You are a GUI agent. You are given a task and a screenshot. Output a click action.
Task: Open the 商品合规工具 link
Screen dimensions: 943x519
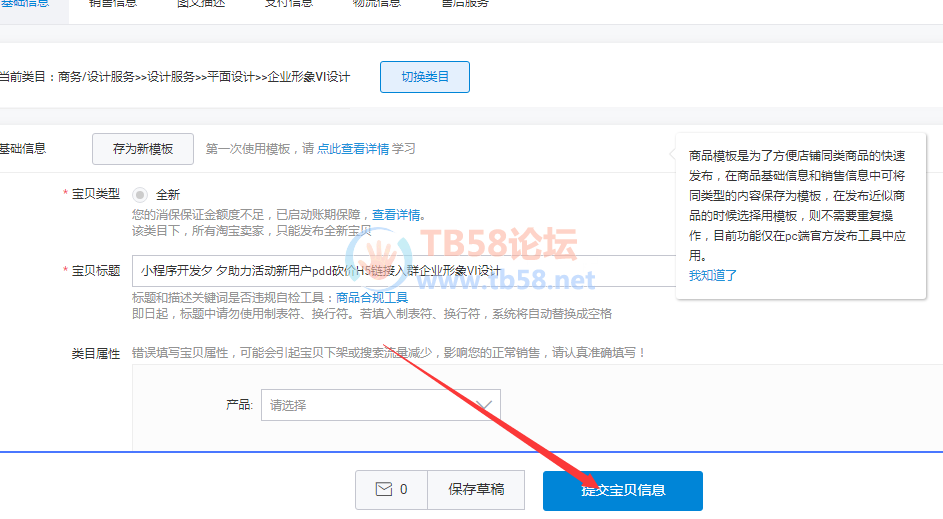coord(372,297)
